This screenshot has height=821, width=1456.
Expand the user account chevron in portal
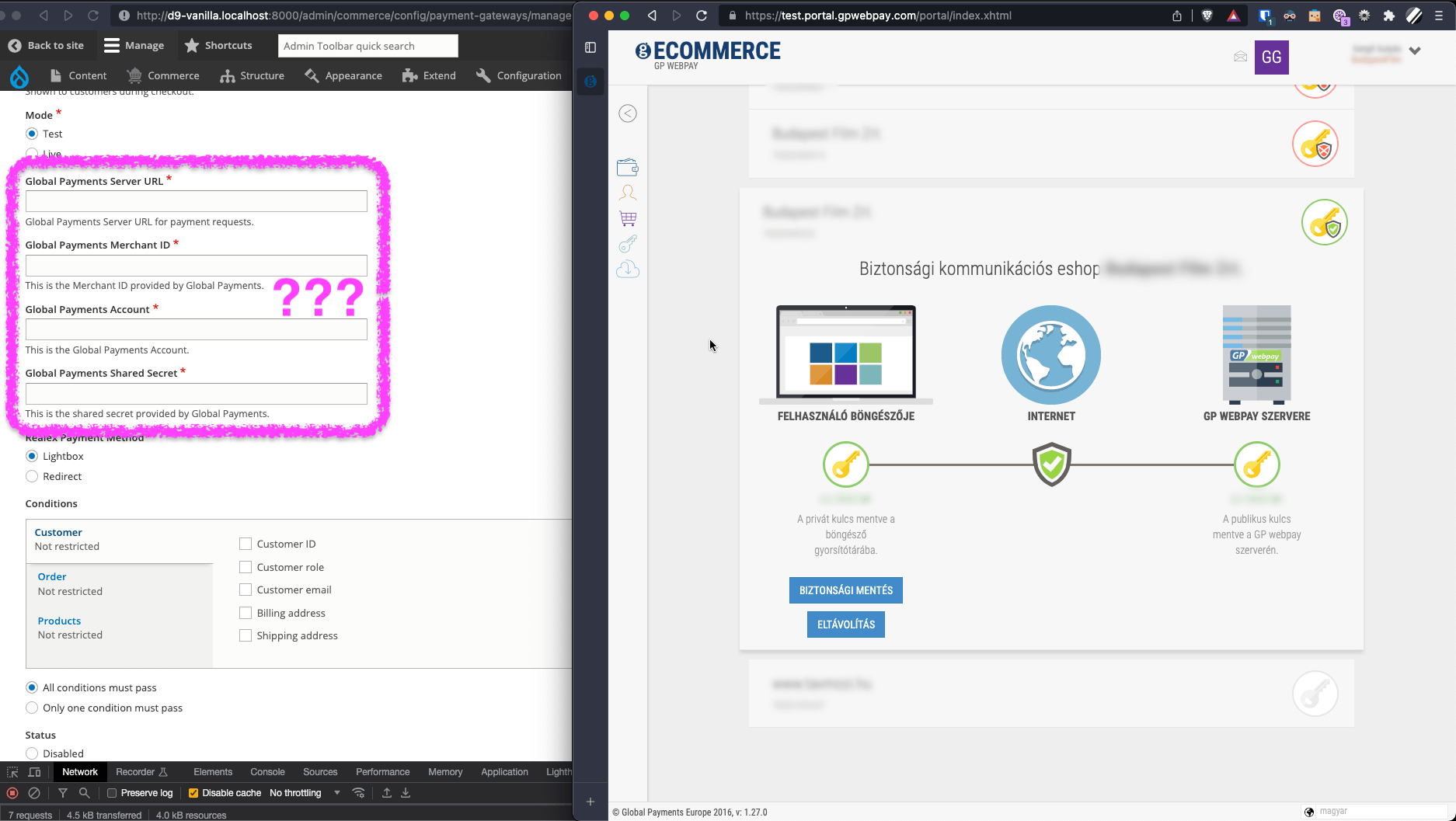pyautogui.click(x=1415, y=51)
